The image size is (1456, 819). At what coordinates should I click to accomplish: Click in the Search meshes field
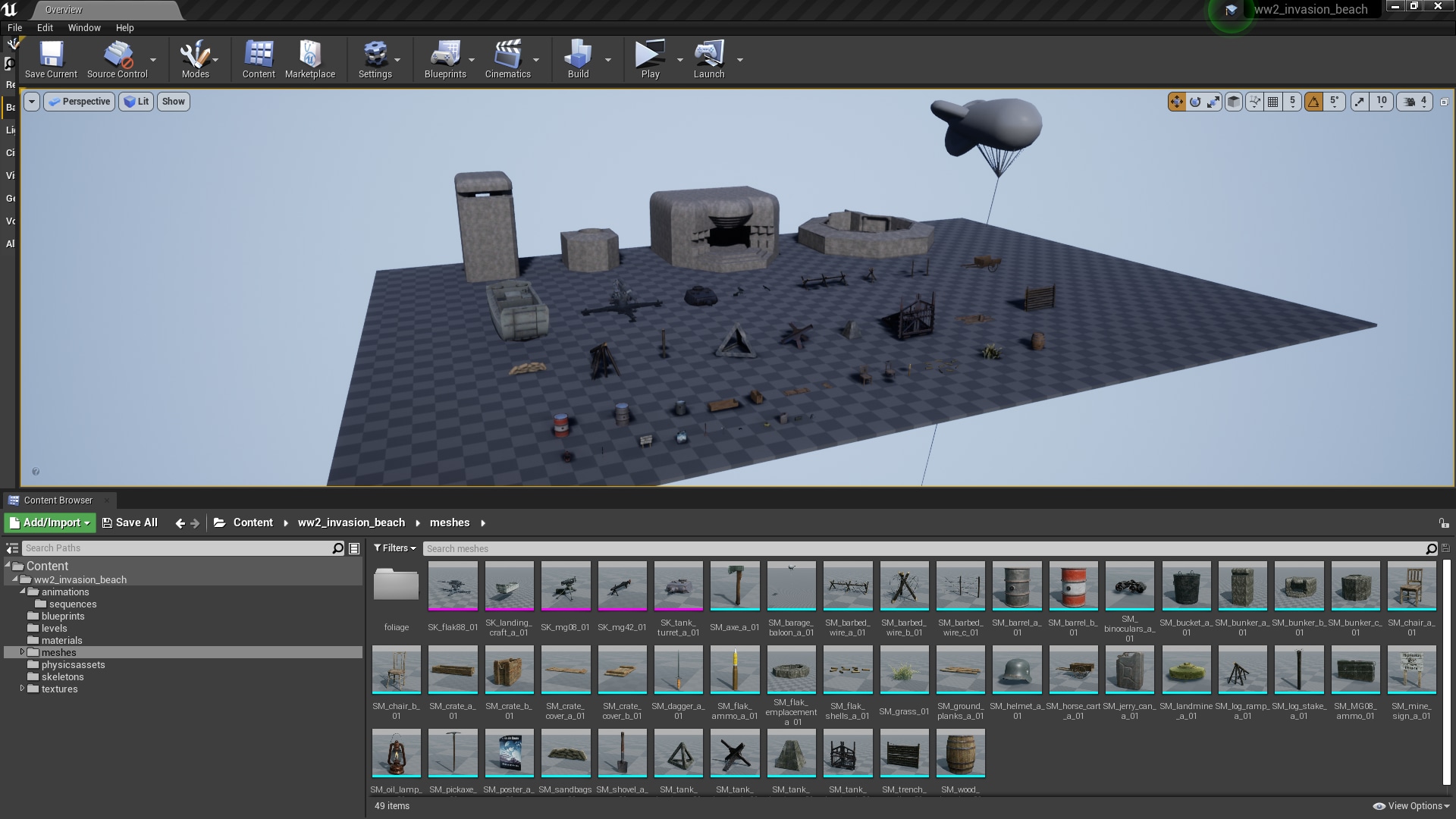[531, 548]
